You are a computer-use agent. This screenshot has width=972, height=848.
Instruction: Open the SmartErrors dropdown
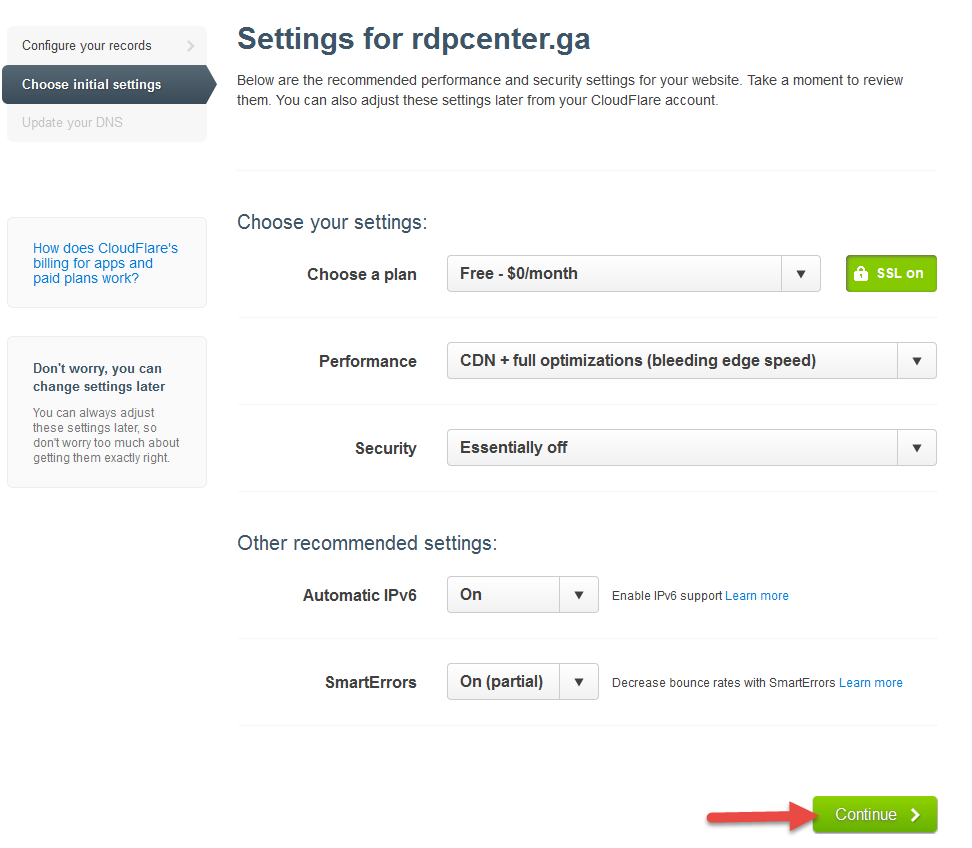pyautogui.click(x=503, y=682)
